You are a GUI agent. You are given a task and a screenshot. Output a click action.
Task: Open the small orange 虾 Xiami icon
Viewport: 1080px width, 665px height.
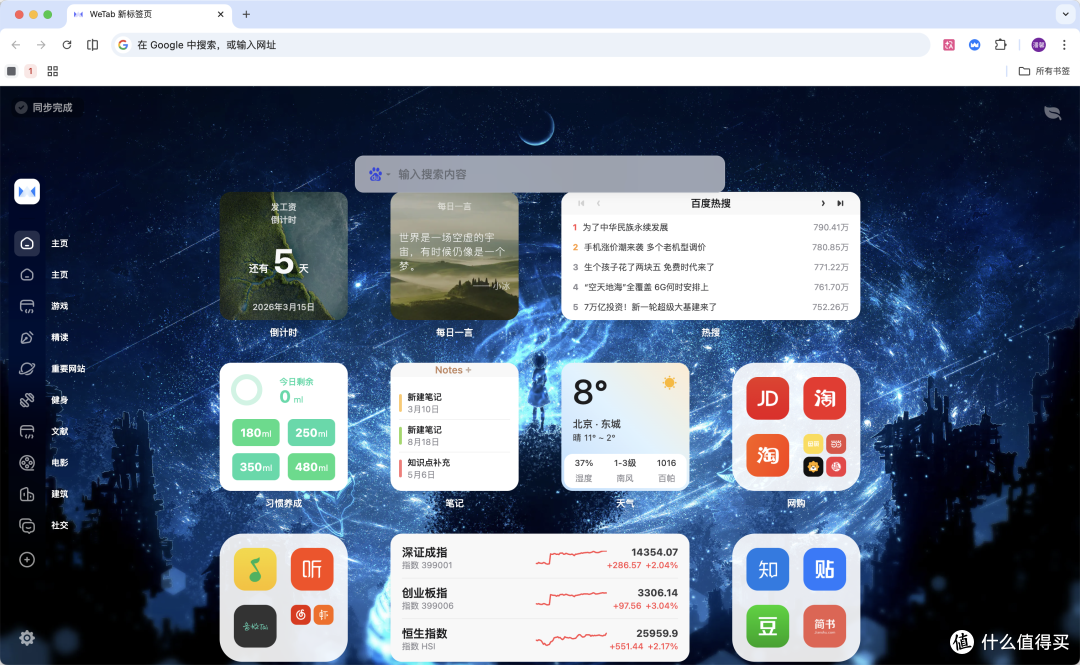coord(324,615)
